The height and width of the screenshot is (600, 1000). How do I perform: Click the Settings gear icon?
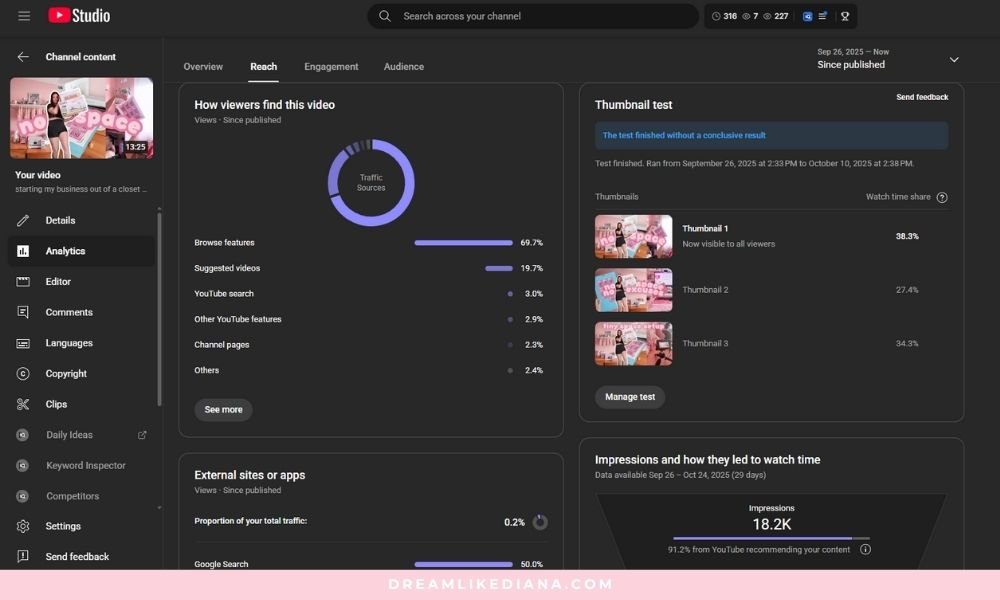(x=23, y=527)
